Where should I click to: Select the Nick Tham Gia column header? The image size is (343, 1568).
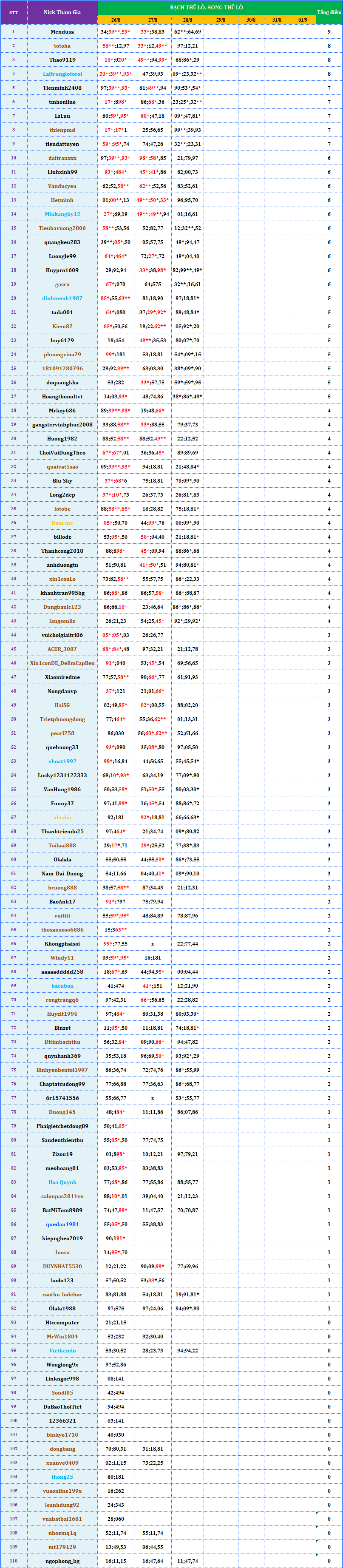[62, 12]
